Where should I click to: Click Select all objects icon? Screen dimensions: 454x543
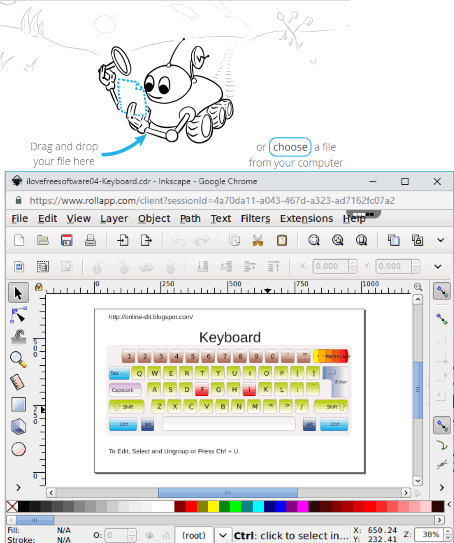pyautogui.click(x=19, y=267)
